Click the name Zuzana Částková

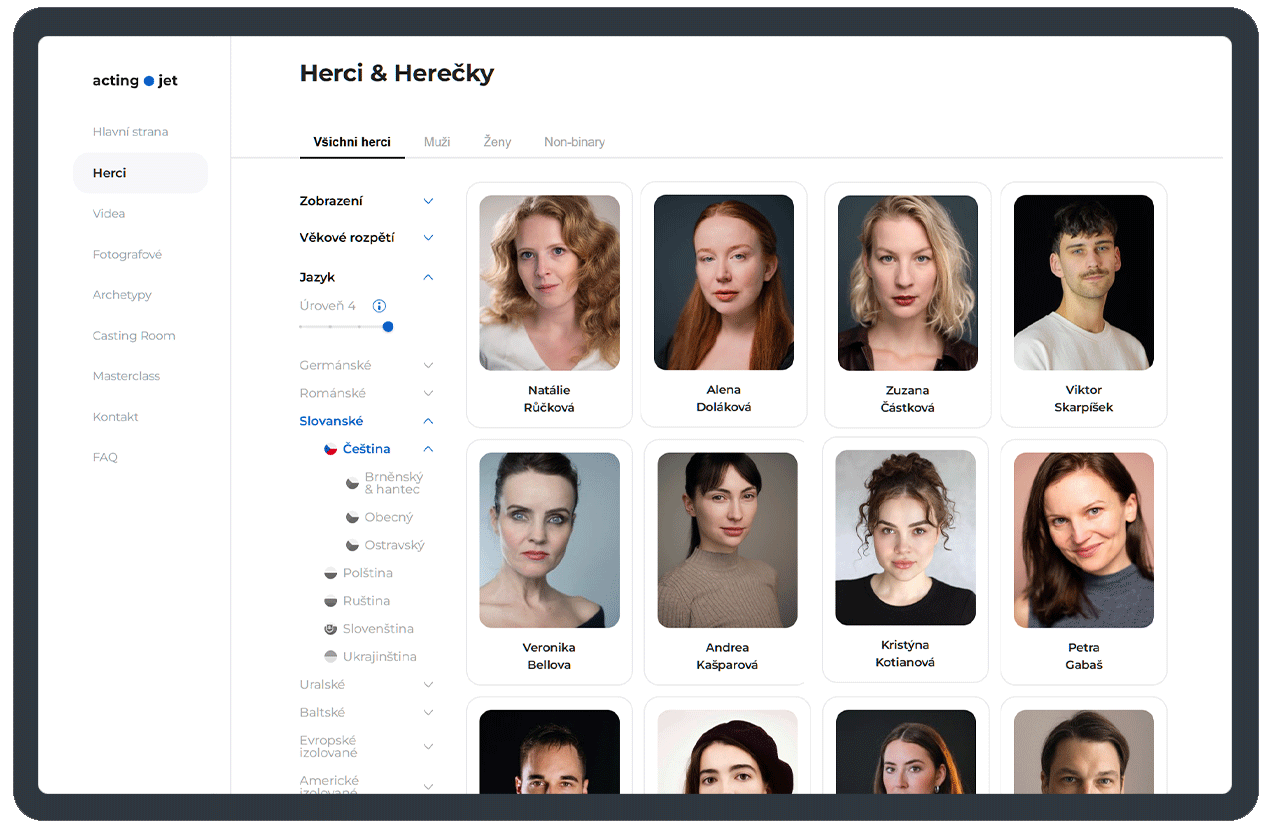(908, 398)
